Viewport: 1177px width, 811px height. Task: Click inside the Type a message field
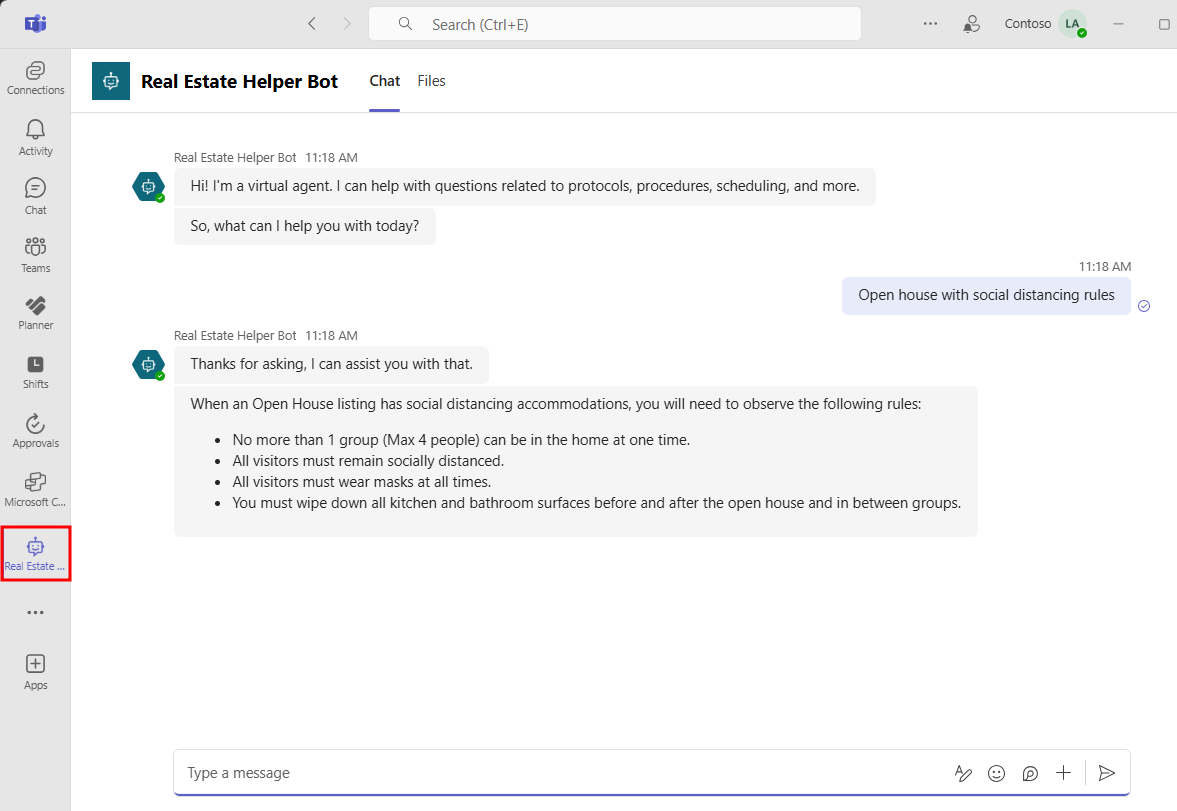tap(500, 773)
